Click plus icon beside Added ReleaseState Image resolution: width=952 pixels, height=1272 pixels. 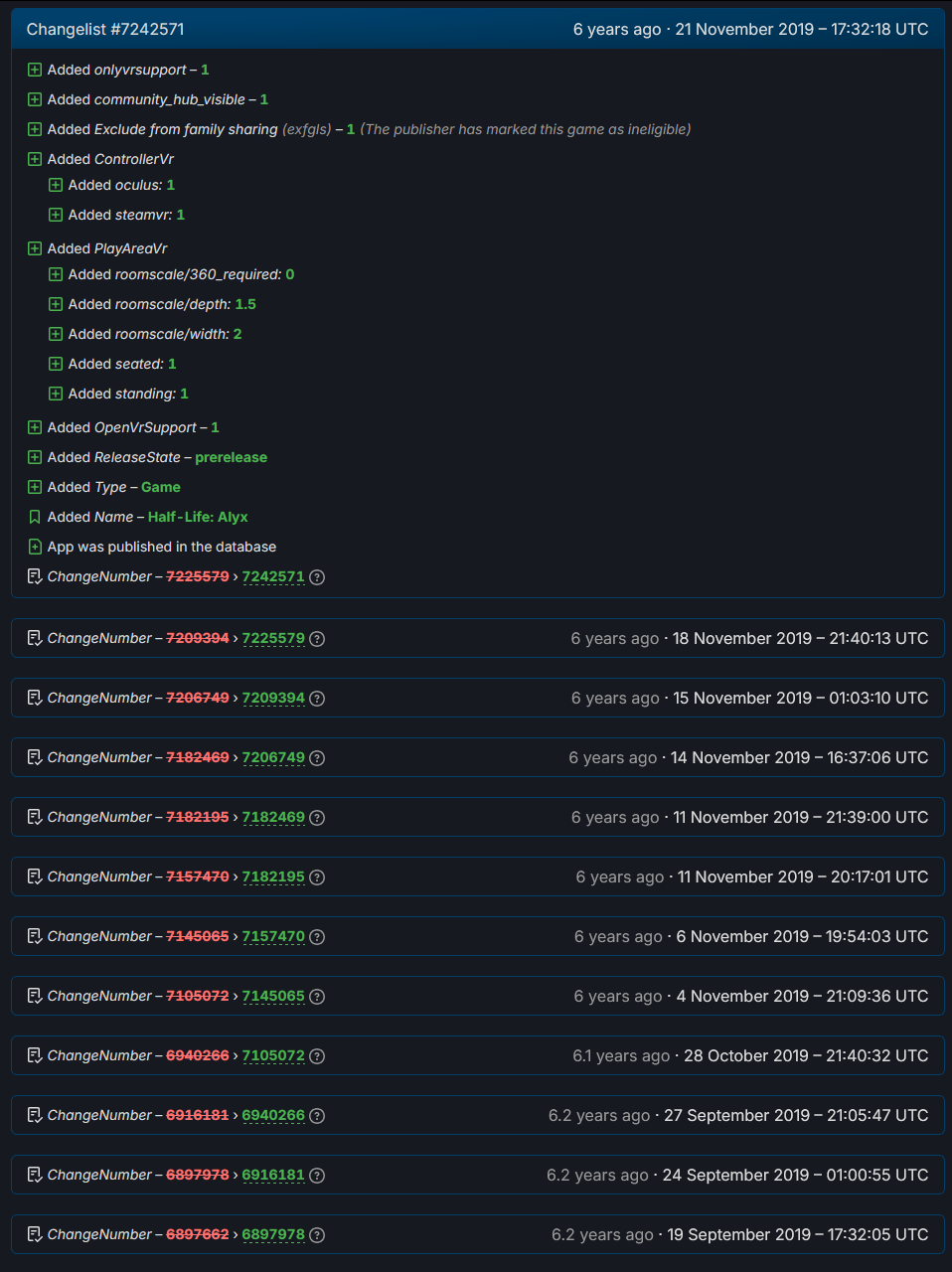(35, 457)
